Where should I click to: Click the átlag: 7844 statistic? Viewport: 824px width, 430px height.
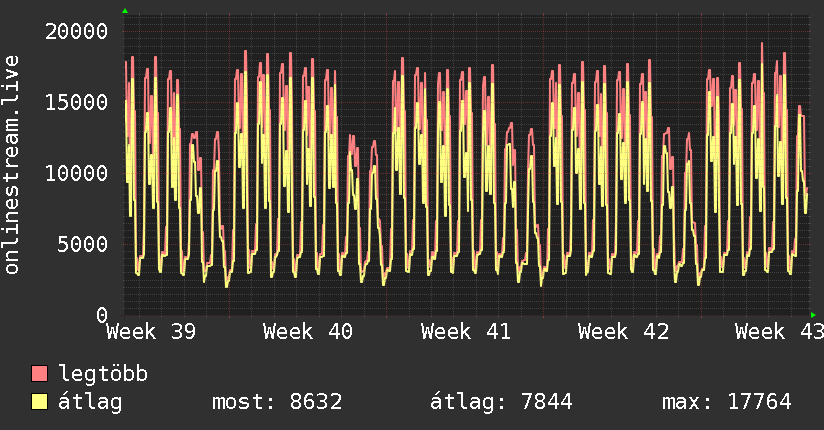(501, 402)
